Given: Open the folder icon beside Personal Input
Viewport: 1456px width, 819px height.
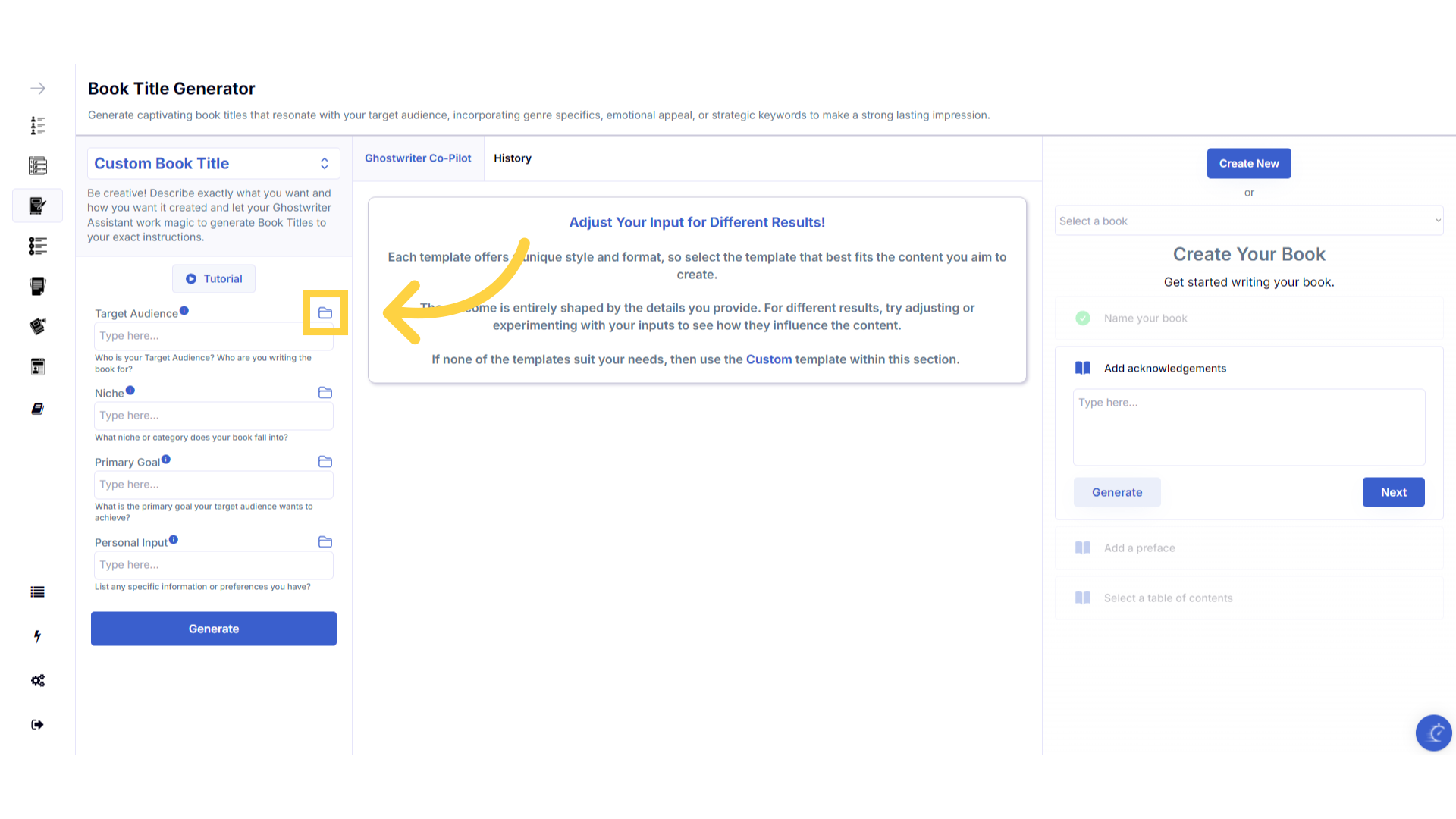Looking at the screenshot, I should pos(325,542).
